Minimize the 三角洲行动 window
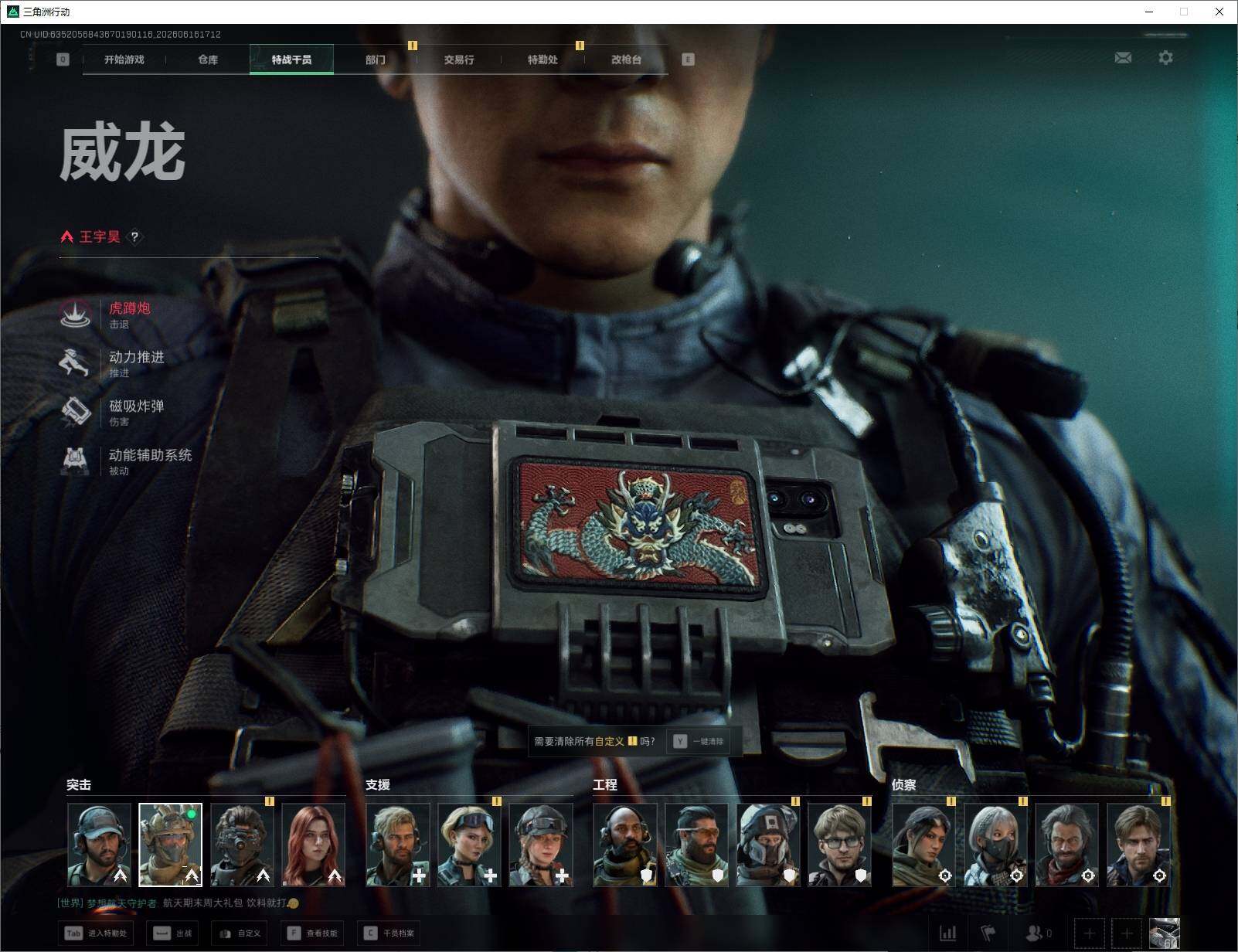This screenshot has height=952, width=1238. tap(1149, 12)
